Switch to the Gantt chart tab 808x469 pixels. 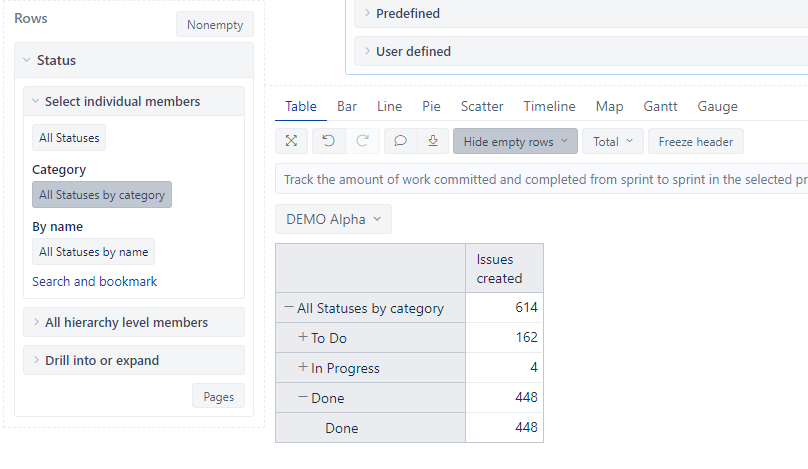pyautogui.click(x=660, y=106)
